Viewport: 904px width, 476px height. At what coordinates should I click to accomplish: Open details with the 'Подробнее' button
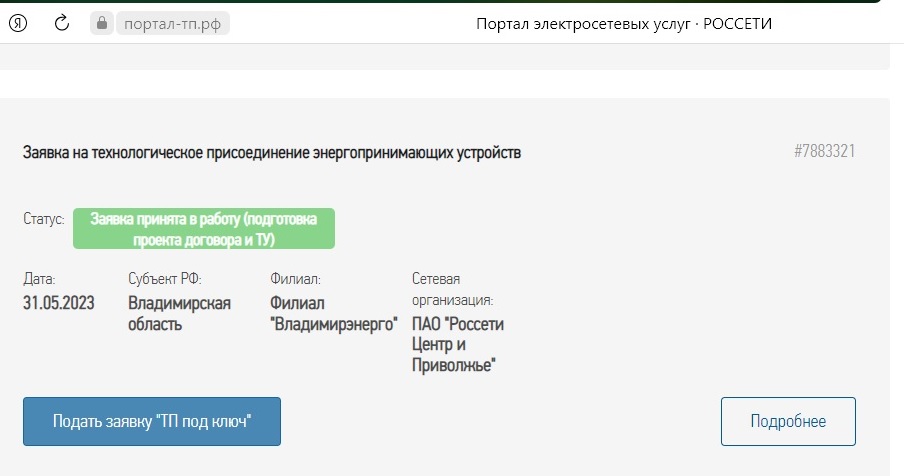[x=788, y=421]
